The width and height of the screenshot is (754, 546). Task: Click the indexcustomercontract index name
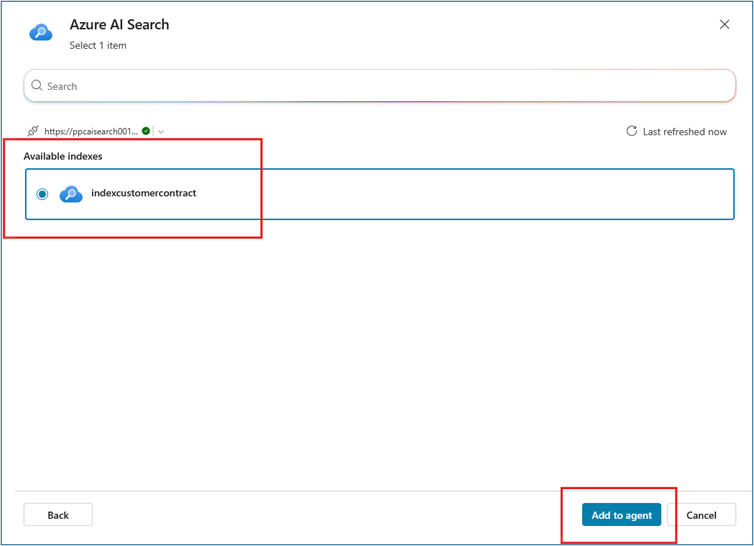tap(144, 193)
